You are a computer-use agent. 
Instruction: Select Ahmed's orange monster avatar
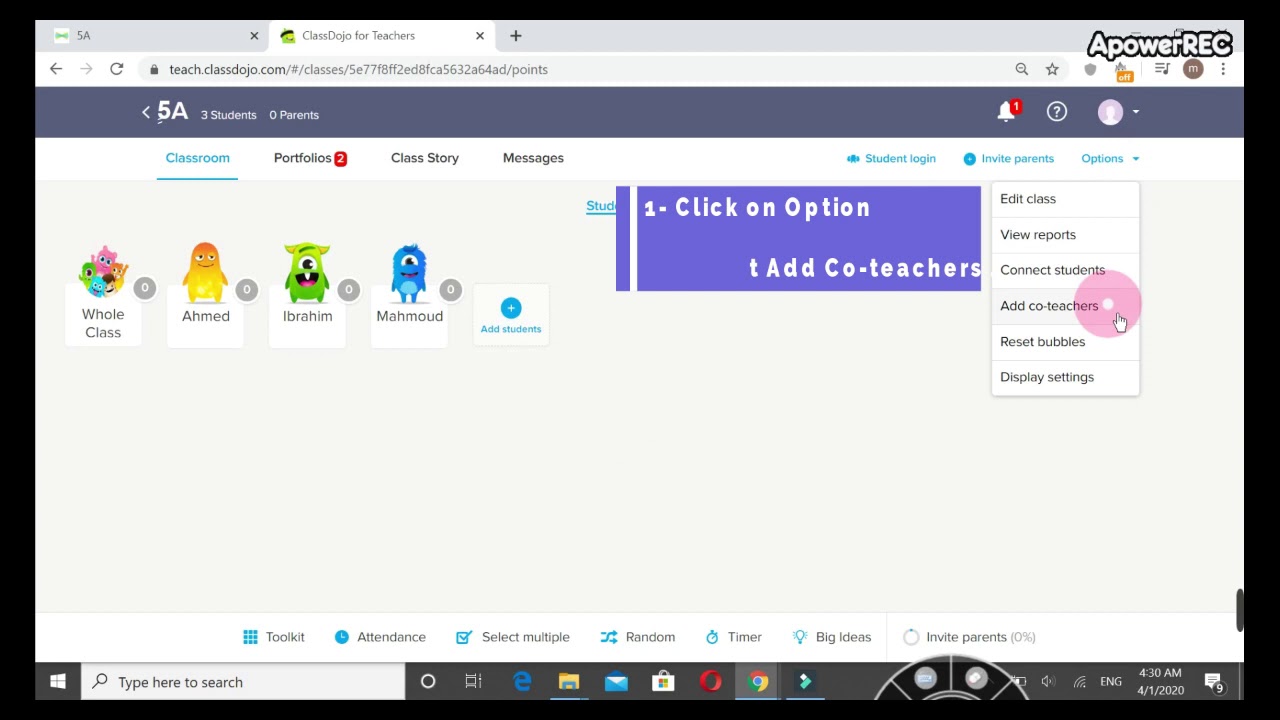point(205,271)
